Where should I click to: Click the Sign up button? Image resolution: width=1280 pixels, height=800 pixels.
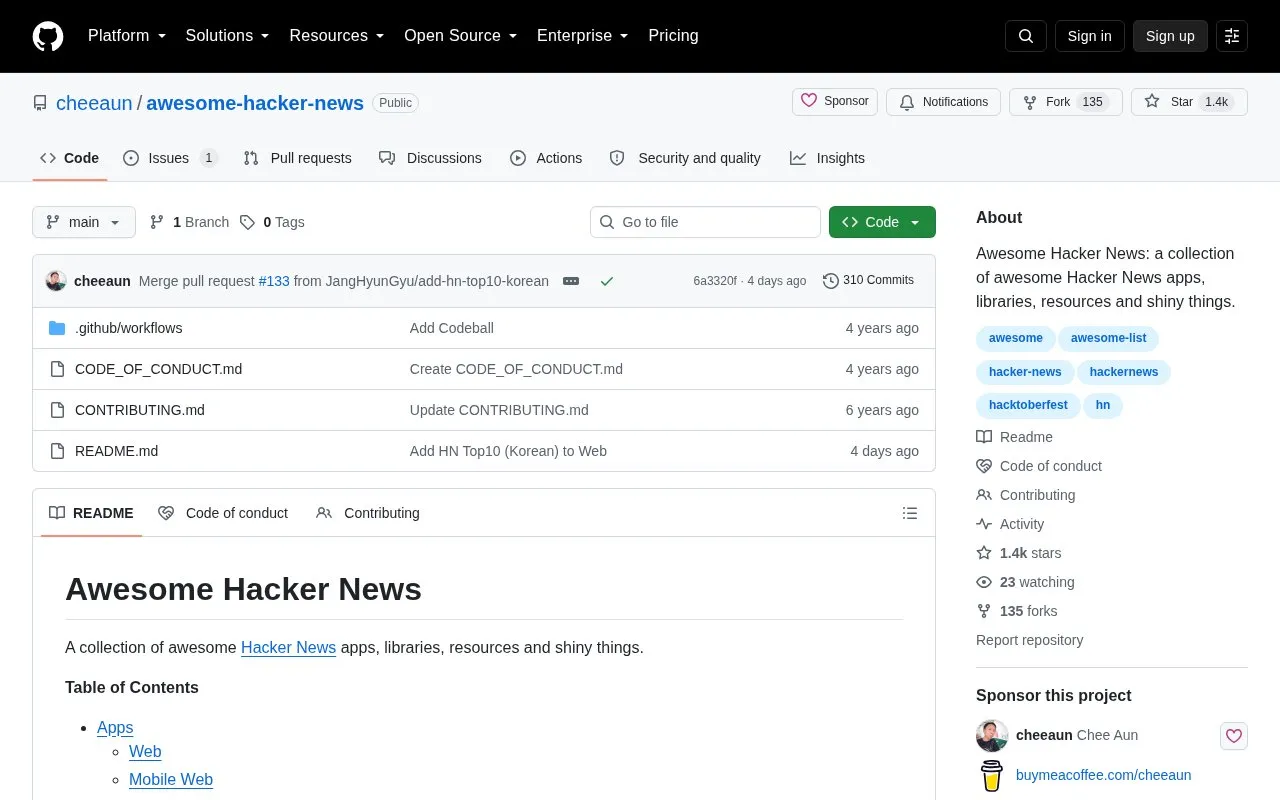[1170, 36]
